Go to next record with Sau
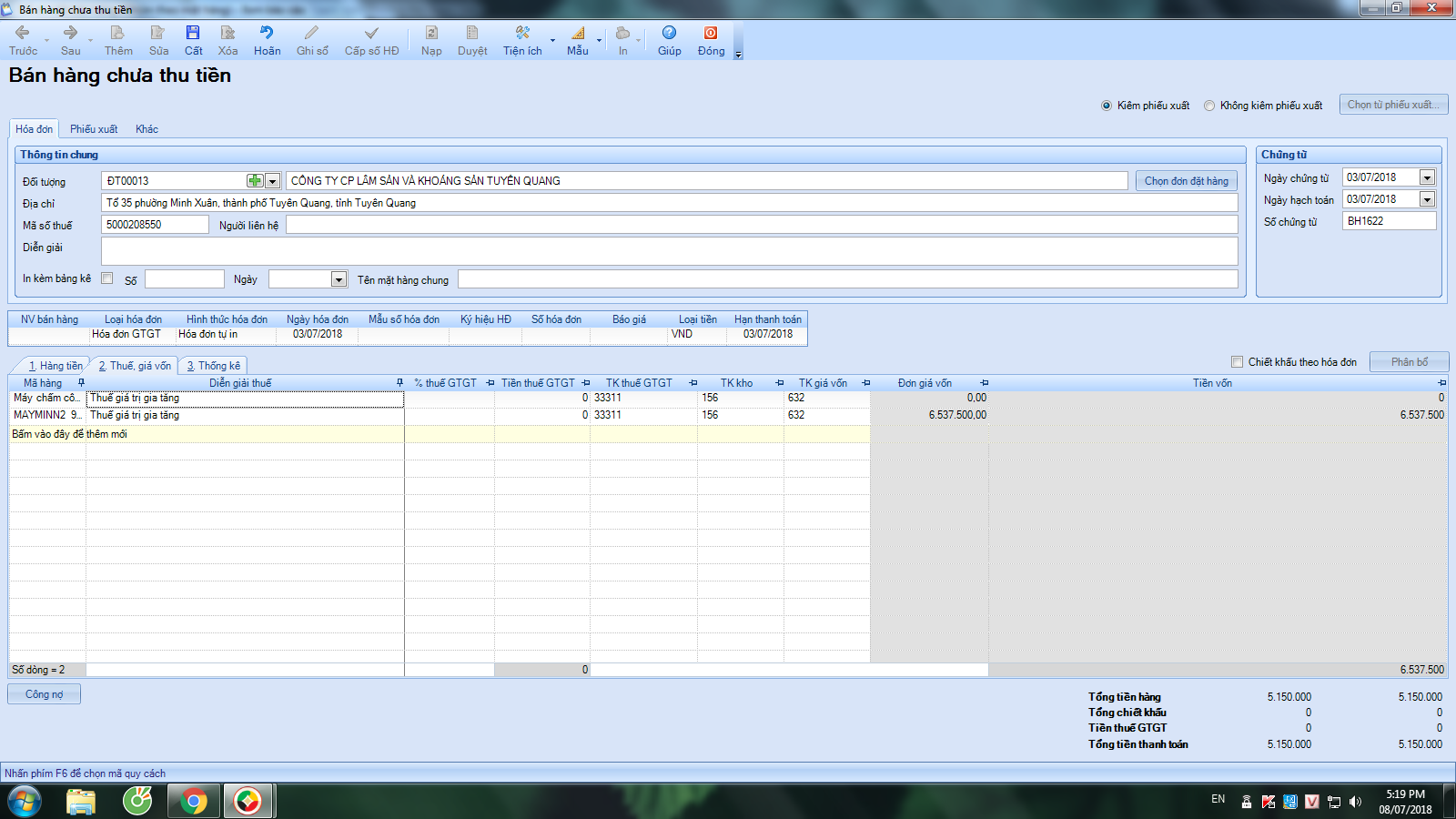Image resolution: width=1456 pixels, height=819 pixels. pos(70,41)
